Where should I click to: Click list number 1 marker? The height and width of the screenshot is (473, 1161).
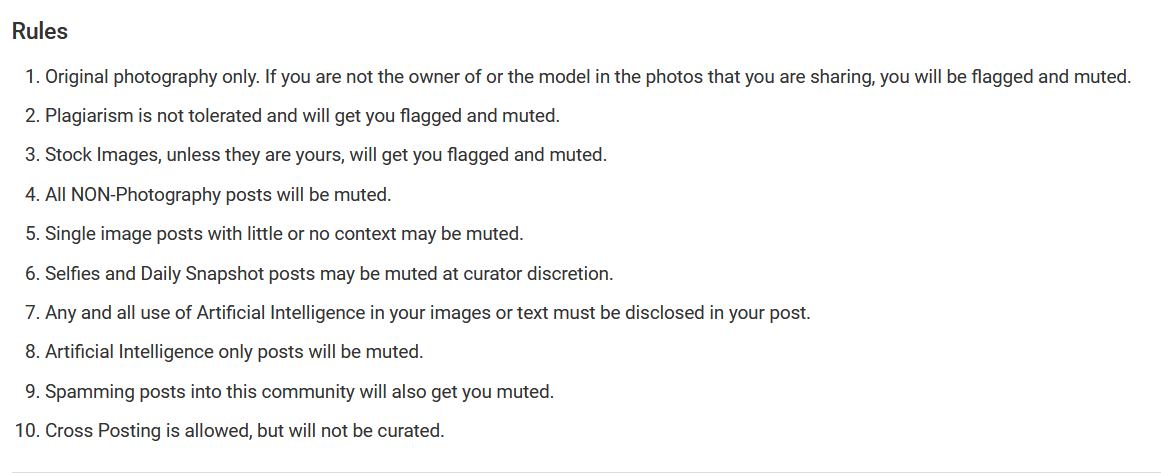pyautogui.click(x=30, y=77)
